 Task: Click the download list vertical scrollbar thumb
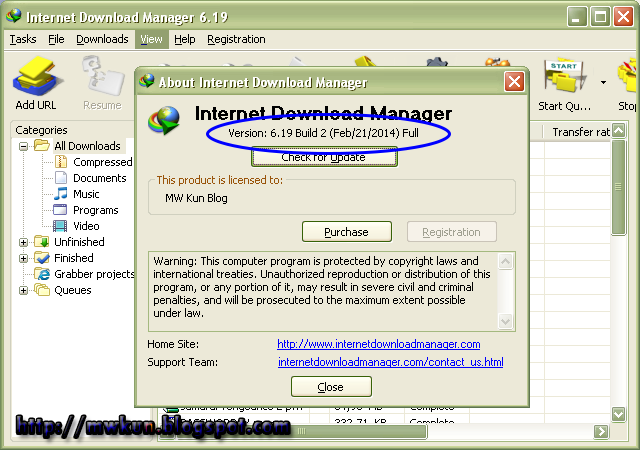[x=619, y=187]
